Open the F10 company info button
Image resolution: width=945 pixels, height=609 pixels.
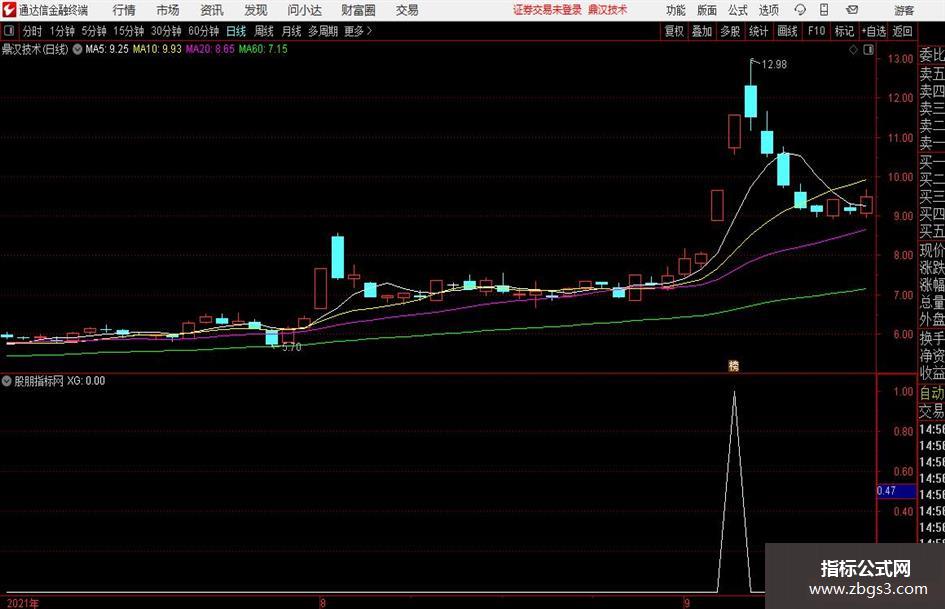point(817,31)
